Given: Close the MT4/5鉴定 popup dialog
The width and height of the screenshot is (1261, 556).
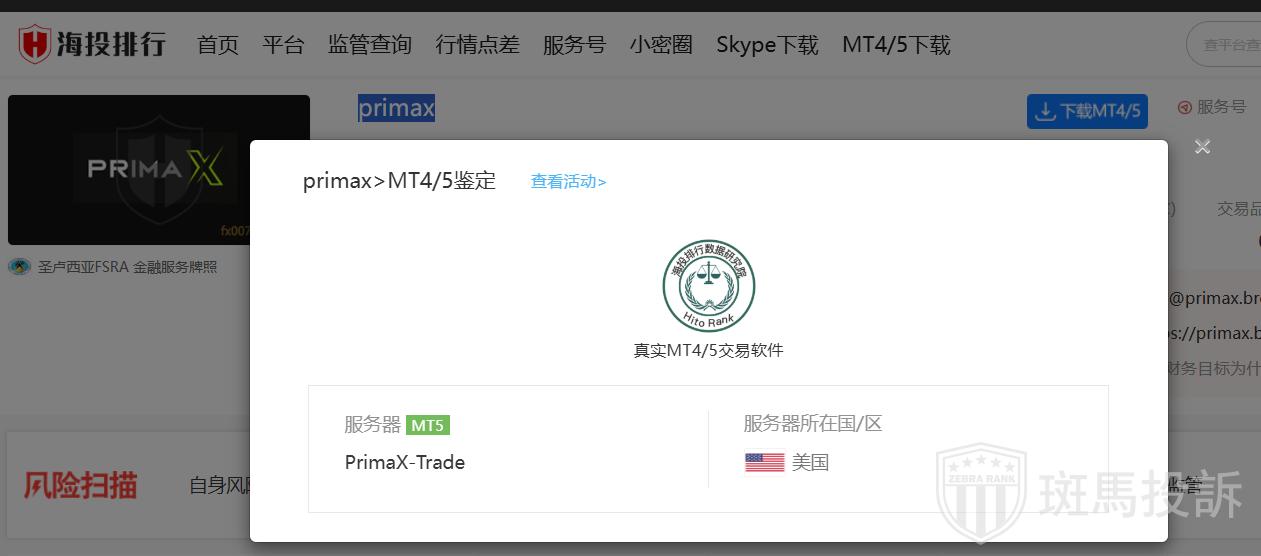Looking at the screenshot, I should pyautogui.click(x=1202, y=147).
